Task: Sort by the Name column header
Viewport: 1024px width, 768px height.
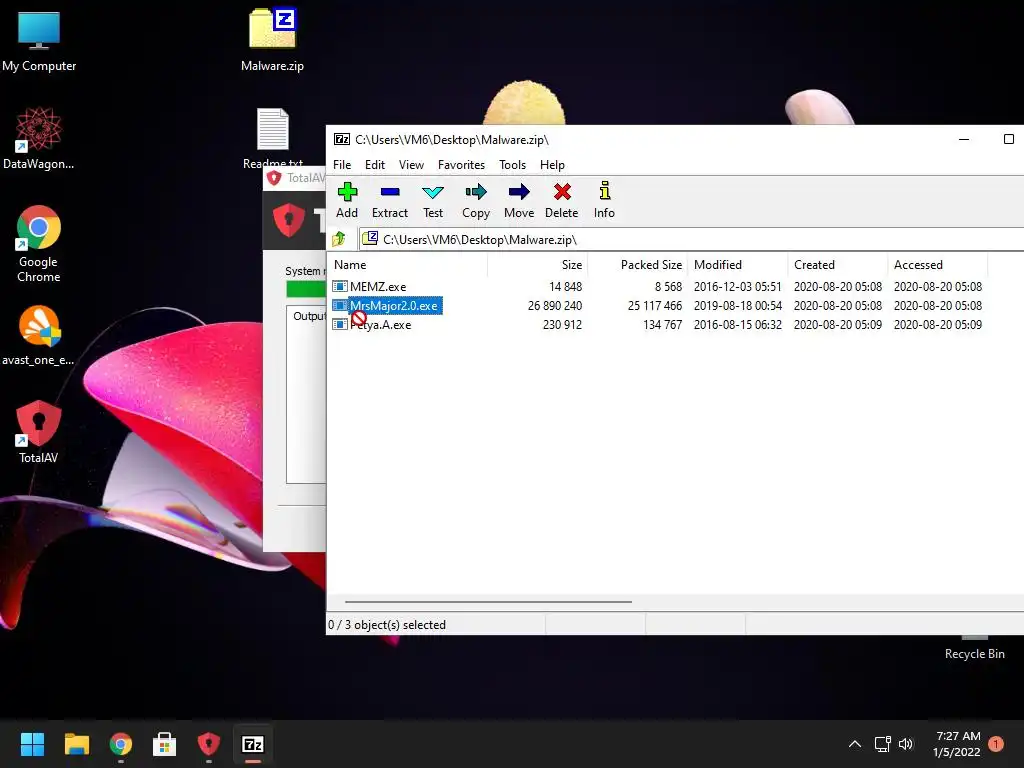Action: 408,264
